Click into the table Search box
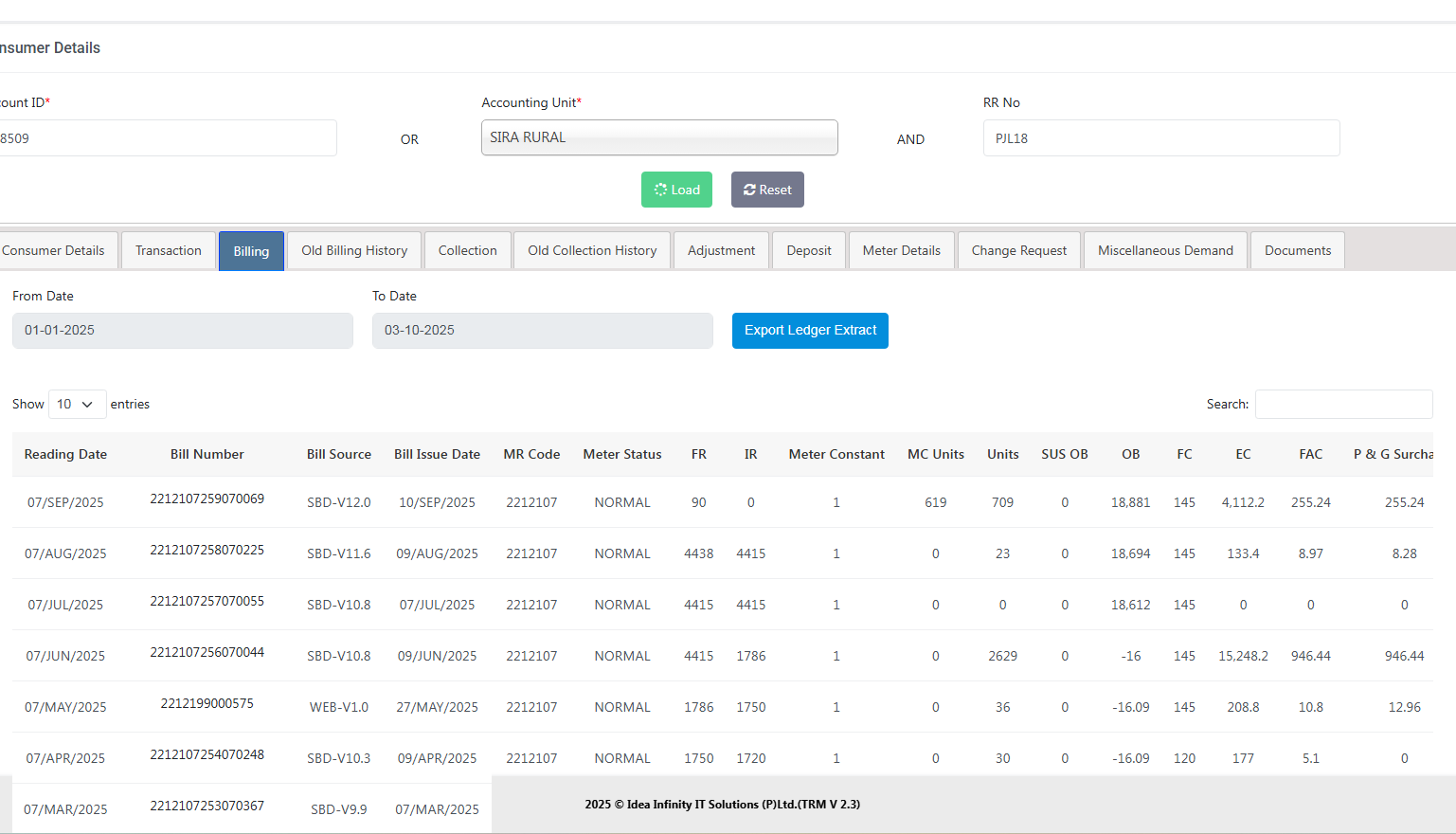 1343,405
